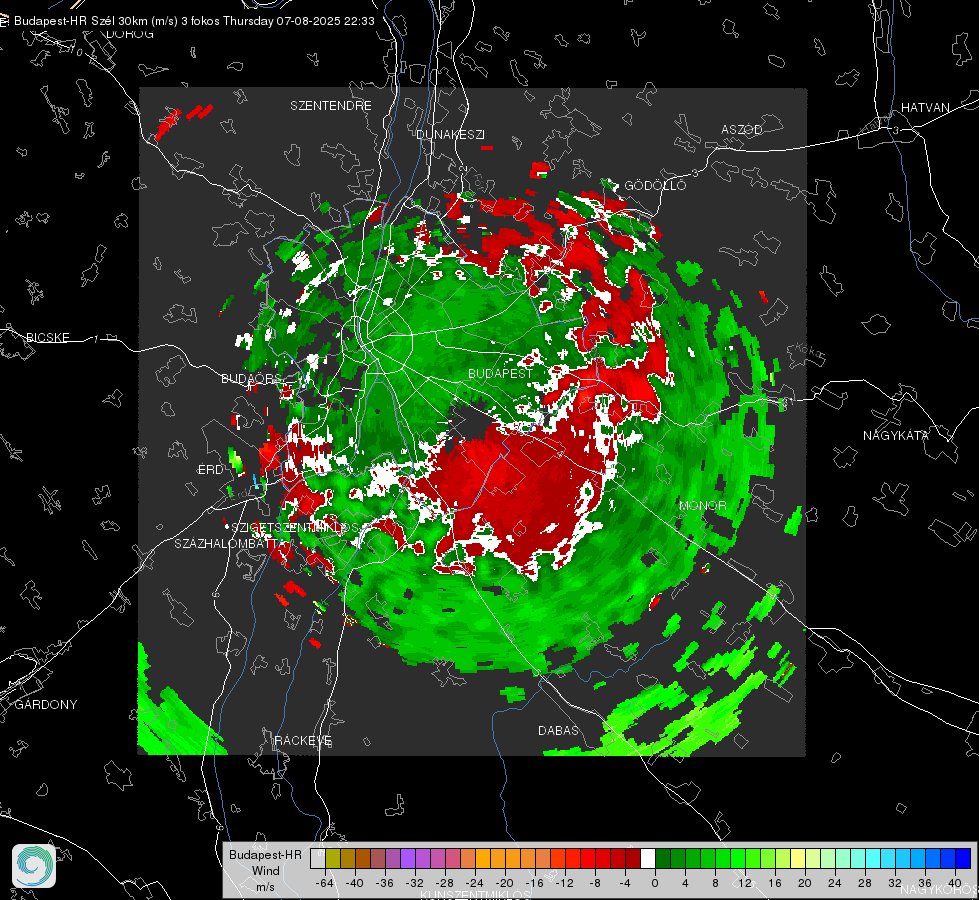
Task: Click the ASZOD town label
Action: click(742, 129)
